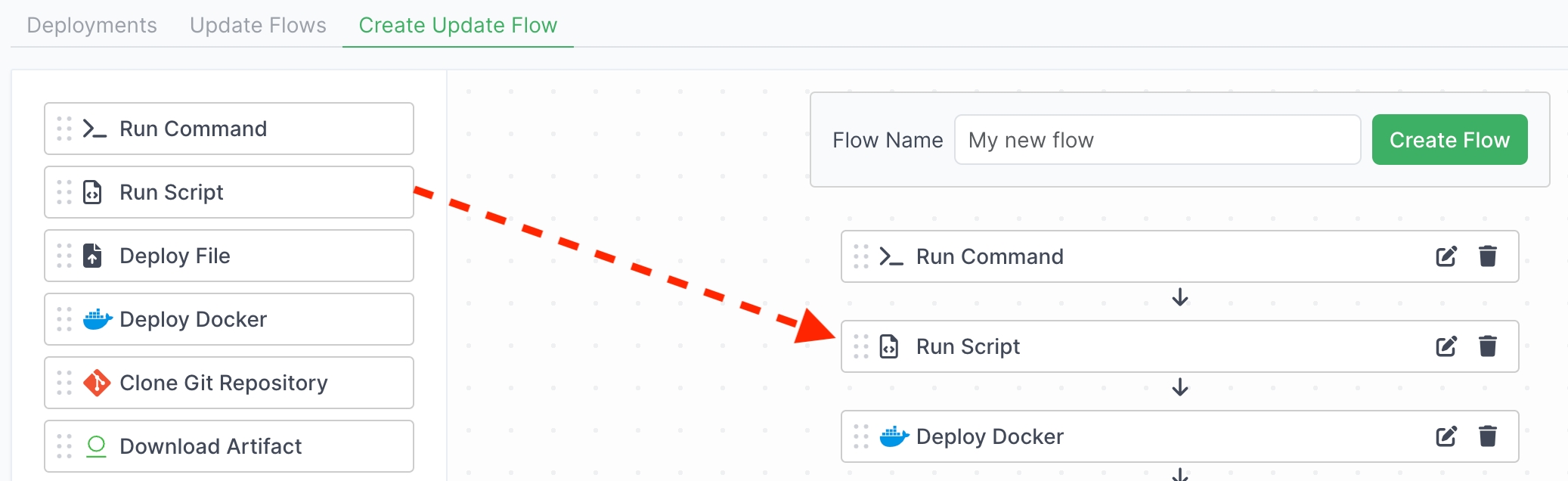Click edit icon on Run Command step
1568x481 pixels.
pyautogui.click(x=1446, y=256)
